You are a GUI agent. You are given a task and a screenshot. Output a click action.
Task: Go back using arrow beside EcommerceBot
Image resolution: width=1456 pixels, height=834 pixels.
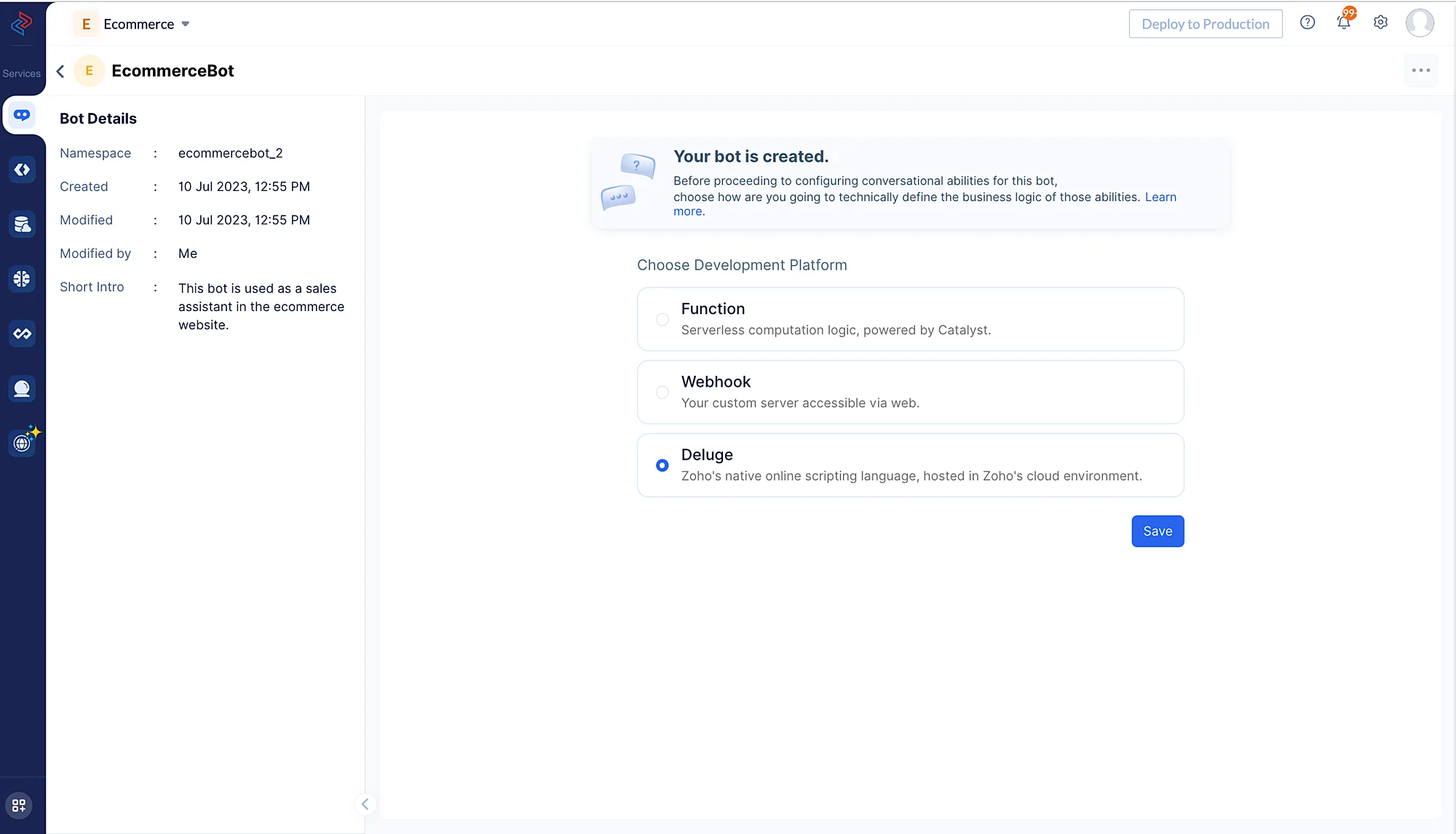point(60,71)
